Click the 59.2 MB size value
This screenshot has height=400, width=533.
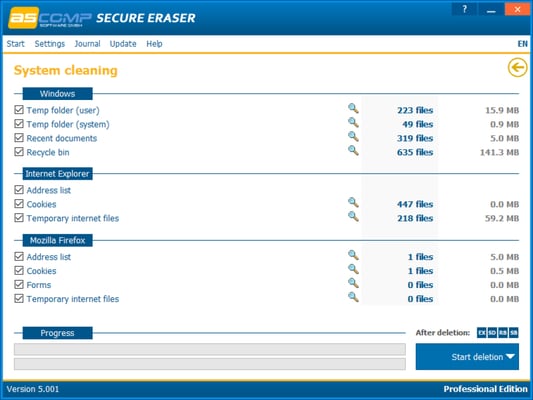pos(502,218)
